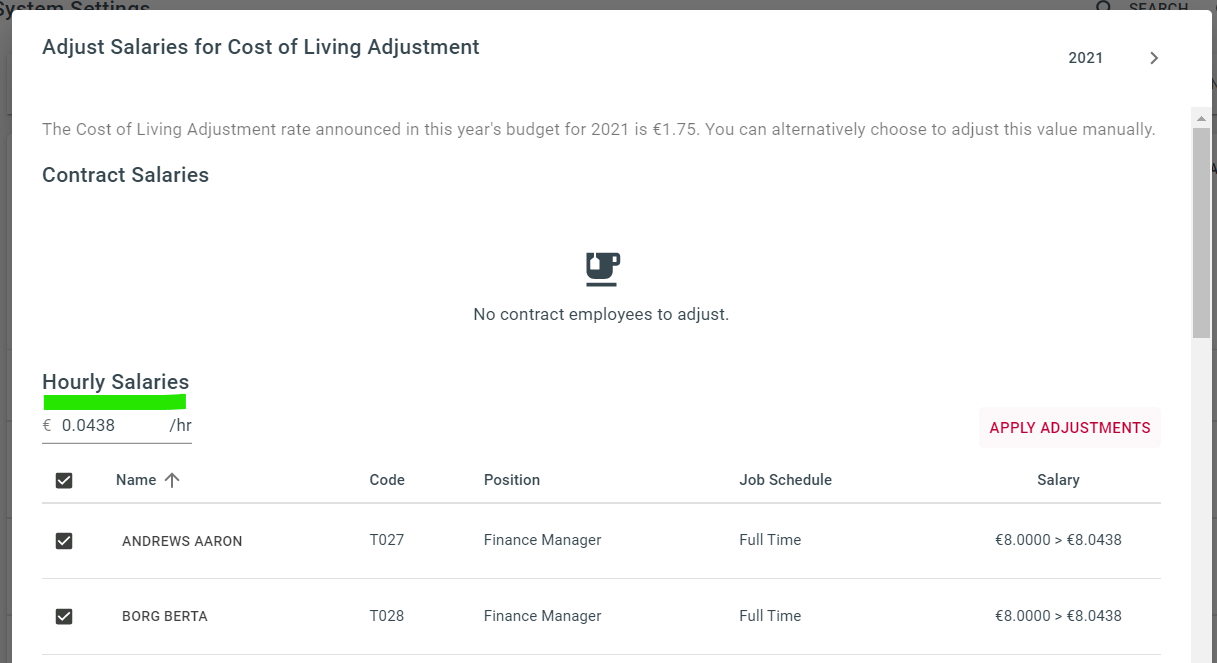1217x663 pixels.
Task: Click the euro symbol beside rate field
Action: (x=47, y=425)
